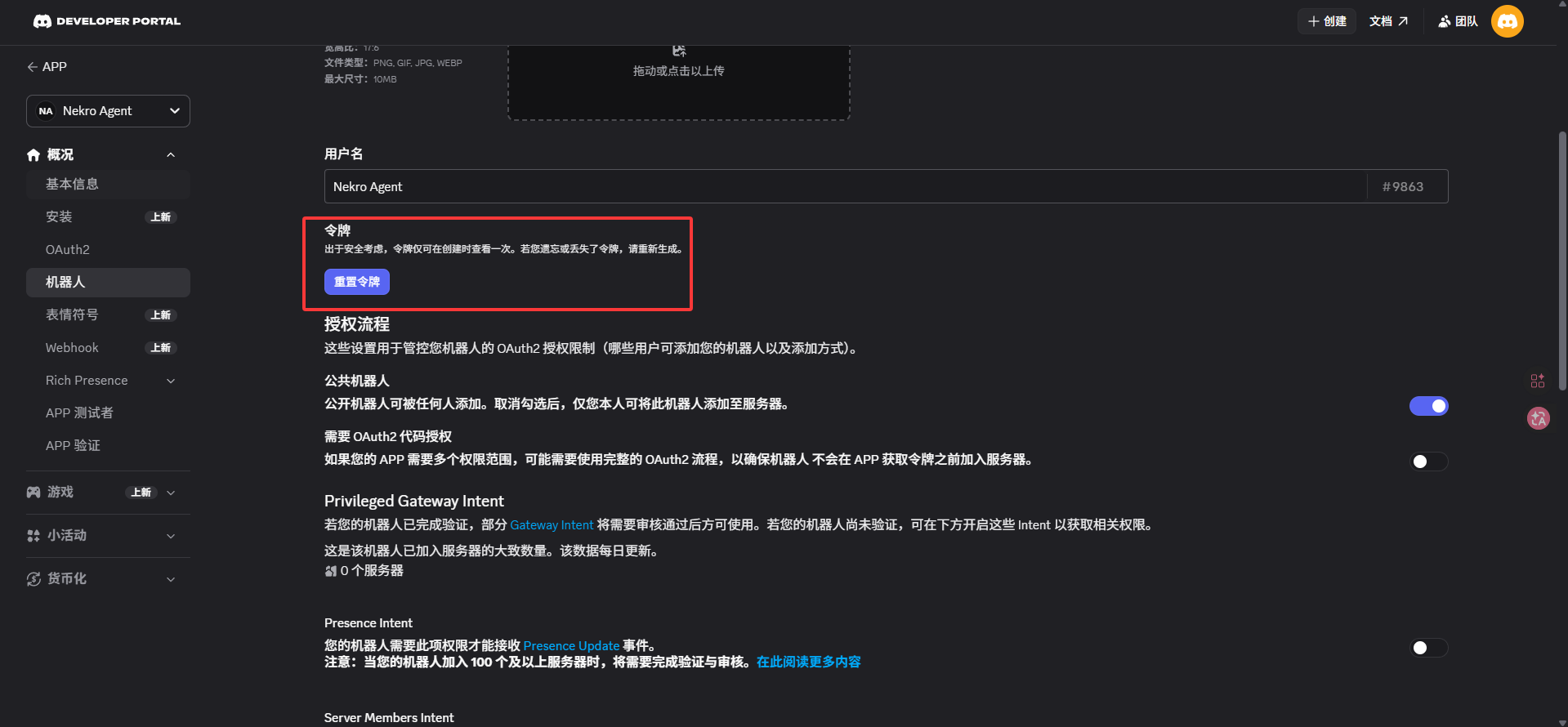Click the 重置令牌 reset token button
Viewport: 1568px width, 727px height.
357,282
